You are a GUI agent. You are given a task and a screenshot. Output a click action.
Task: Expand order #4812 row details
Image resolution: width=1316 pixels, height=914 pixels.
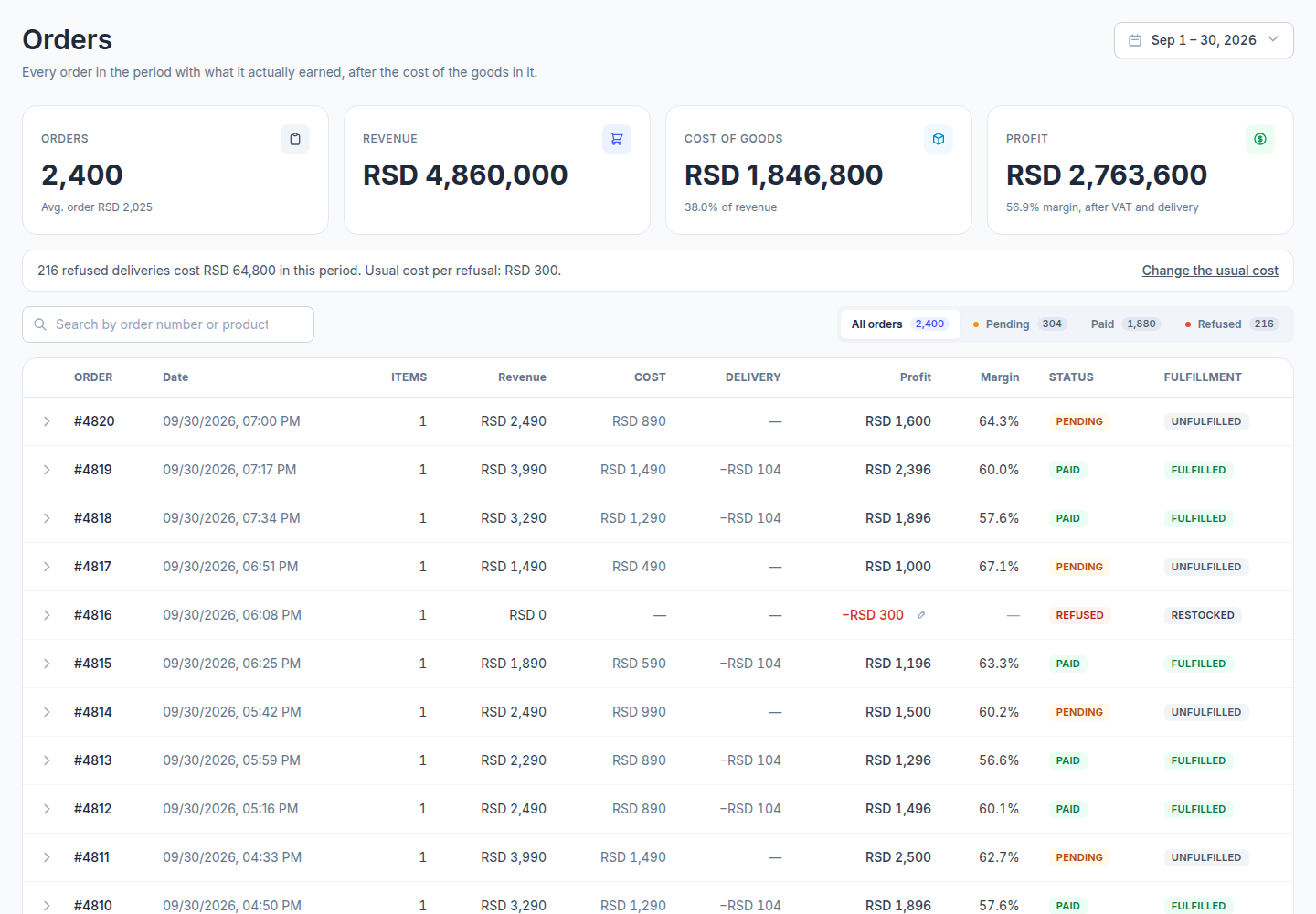pyautogui.click(x=47, y=809)
